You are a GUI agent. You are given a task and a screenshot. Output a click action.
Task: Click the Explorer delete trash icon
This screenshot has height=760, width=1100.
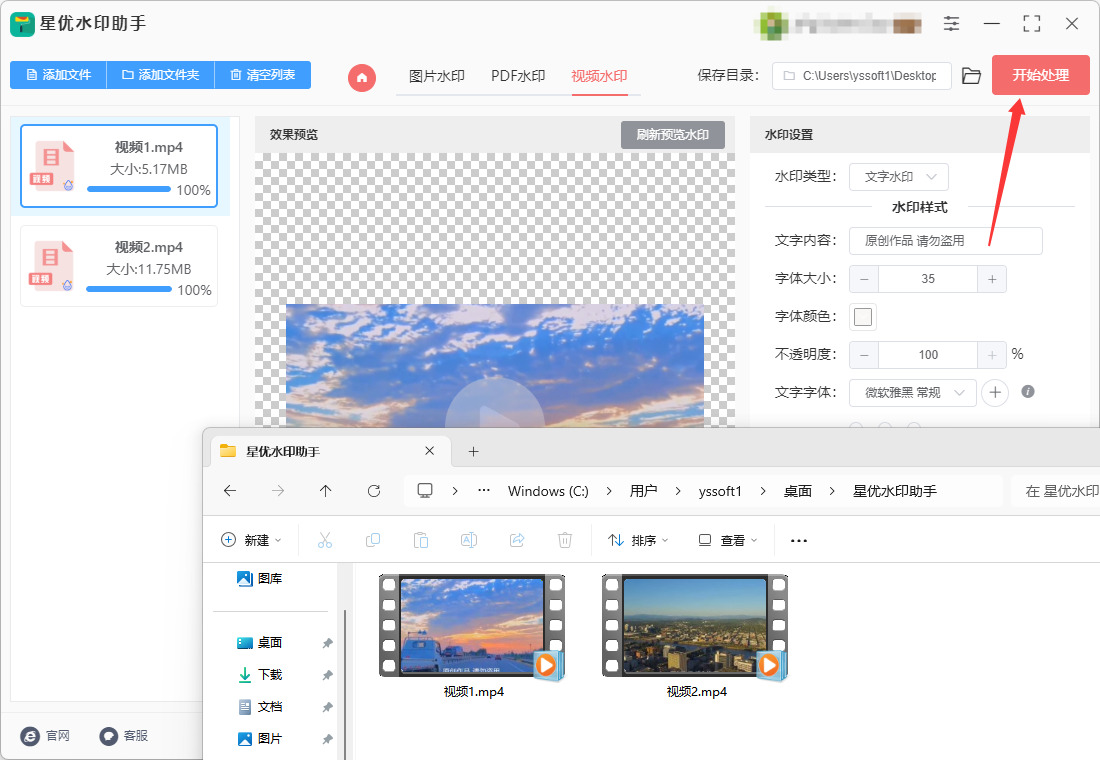click(565, 540)
